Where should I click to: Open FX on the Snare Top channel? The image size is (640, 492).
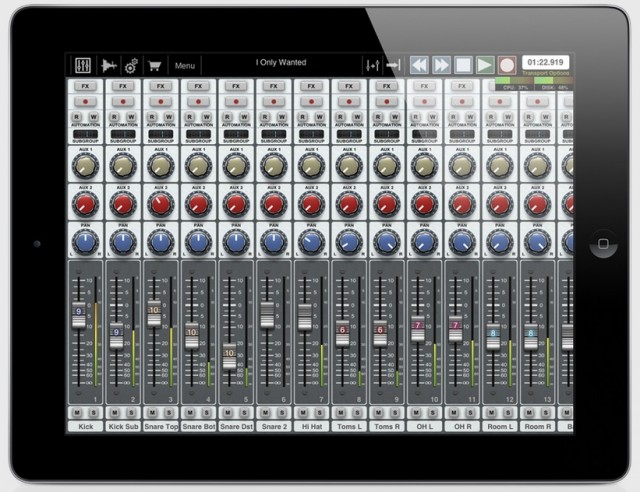(161, 86)
